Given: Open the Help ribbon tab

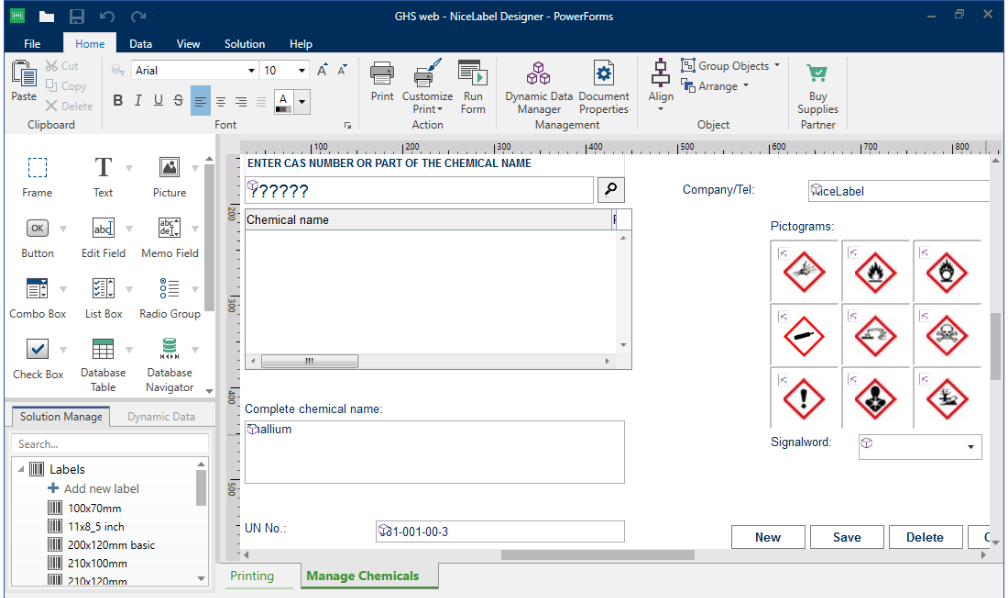Looking at the screenshot, I should point(300,44).
